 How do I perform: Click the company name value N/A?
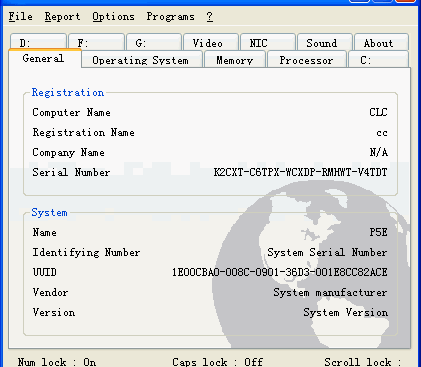tap(379, 152)
